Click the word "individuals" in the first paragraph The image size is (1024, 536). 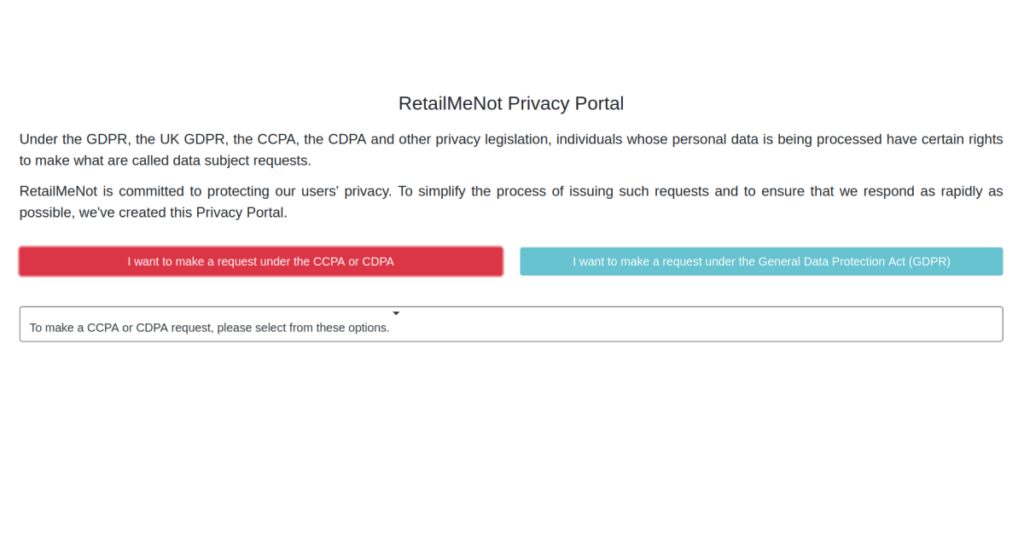point(589,139)
